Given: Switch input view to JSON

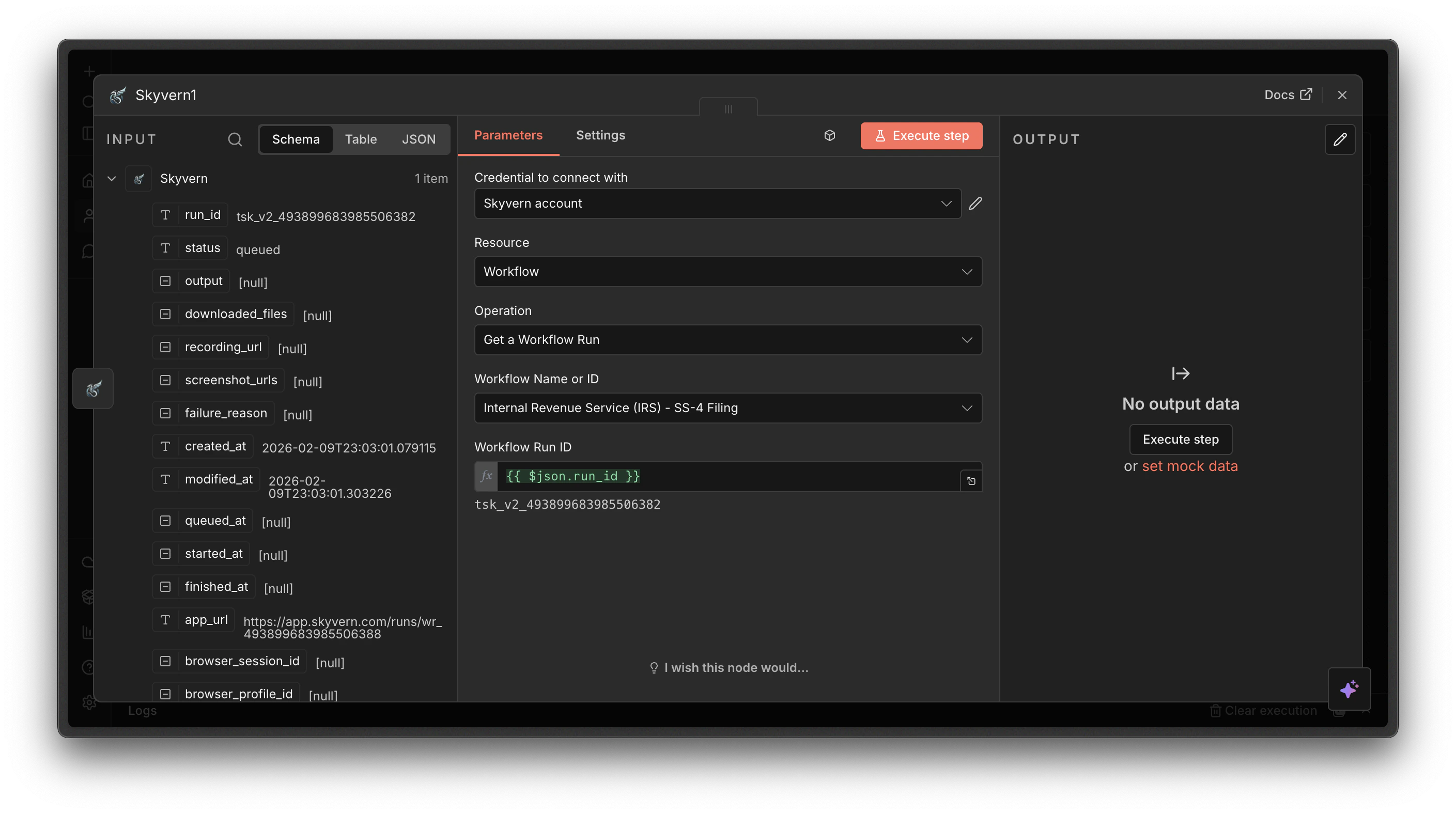Looking at the screenshot, I should coord(419,139).
